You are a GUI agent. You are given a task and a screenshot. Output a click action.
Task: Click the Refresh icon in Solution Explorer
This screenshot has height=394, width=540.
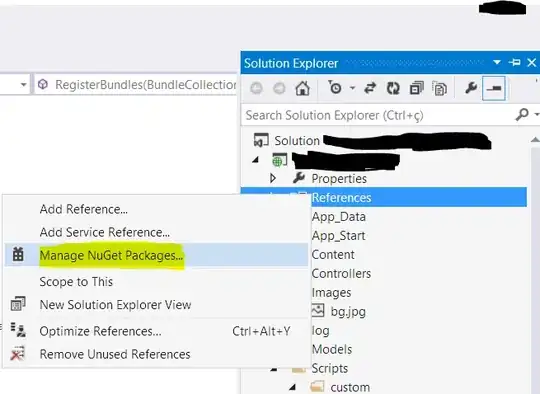point(393,89)
